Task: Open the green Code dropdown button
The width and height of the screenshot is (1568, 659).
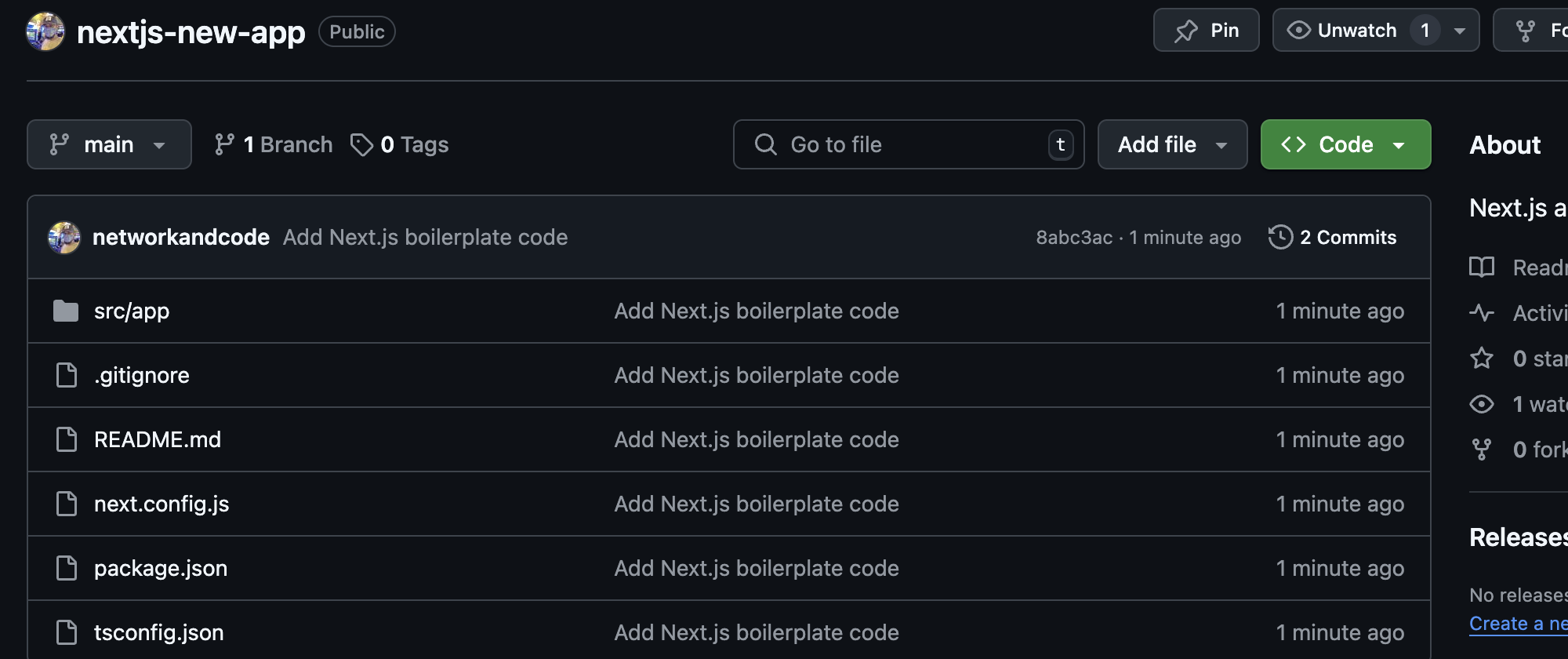Action: pos(1345,144)
